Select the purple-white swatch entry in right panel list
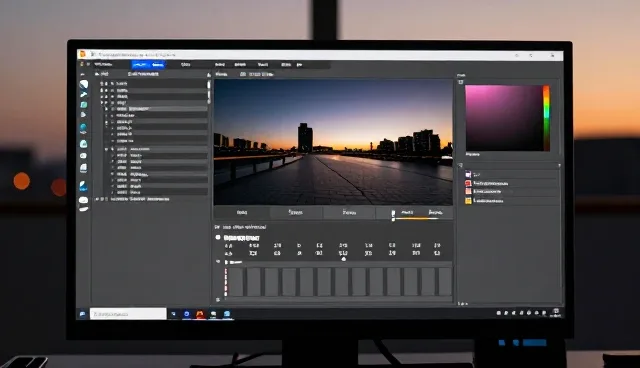 coord(512,174)
